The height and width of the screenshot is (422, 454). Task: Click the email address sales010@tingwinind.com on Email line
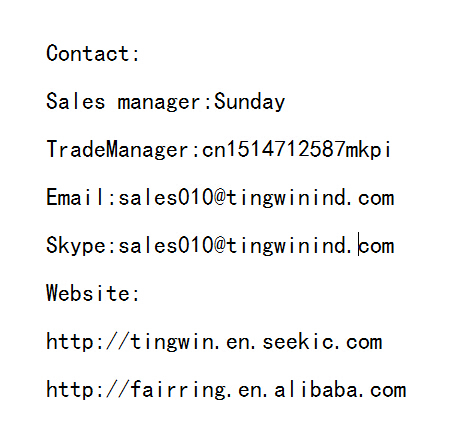click(x=256, y=197)
